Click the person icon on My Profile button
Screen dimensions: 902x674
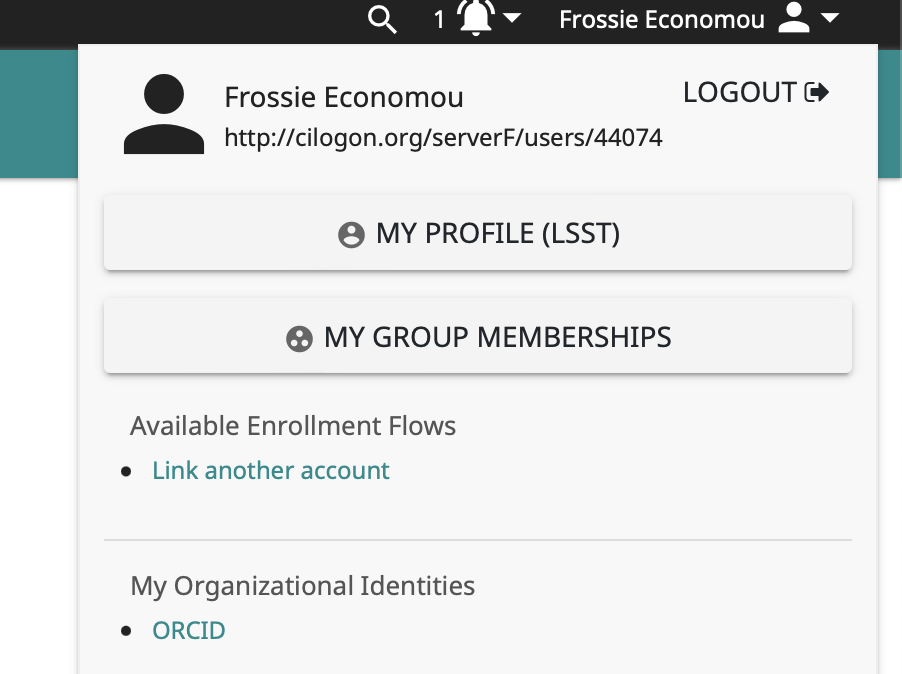tap(351, 235)
